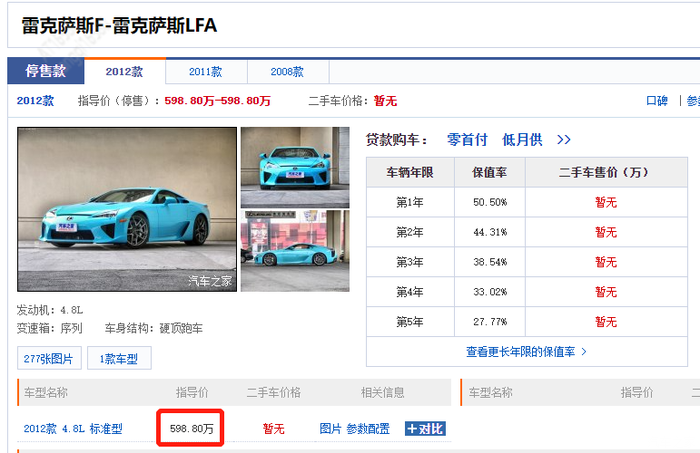700x453 pixels.
Task: Click the 277张图片 button
Action: click(x=49, y=358)
